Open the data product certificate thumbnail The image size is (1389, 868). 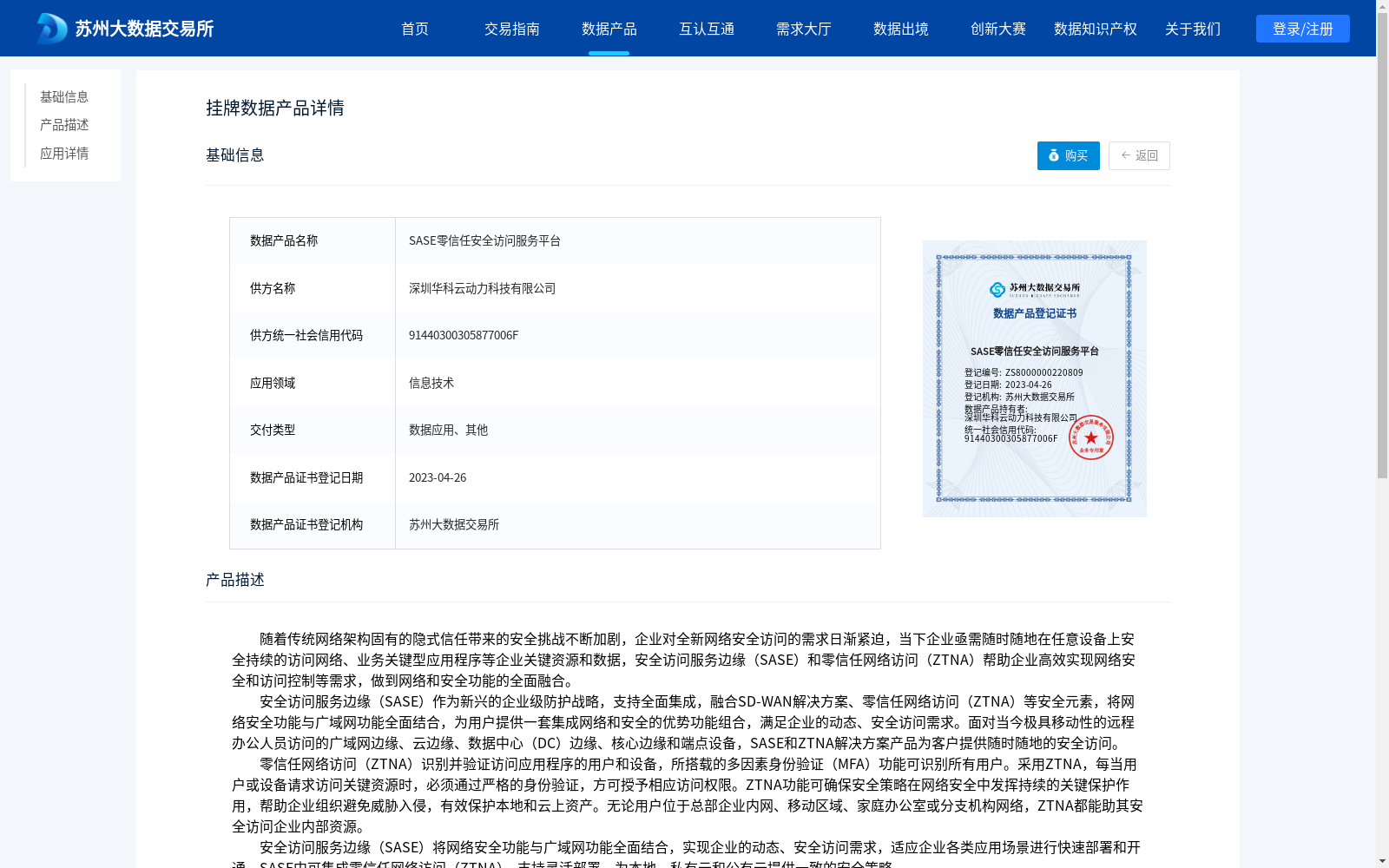coord(1033,378)
